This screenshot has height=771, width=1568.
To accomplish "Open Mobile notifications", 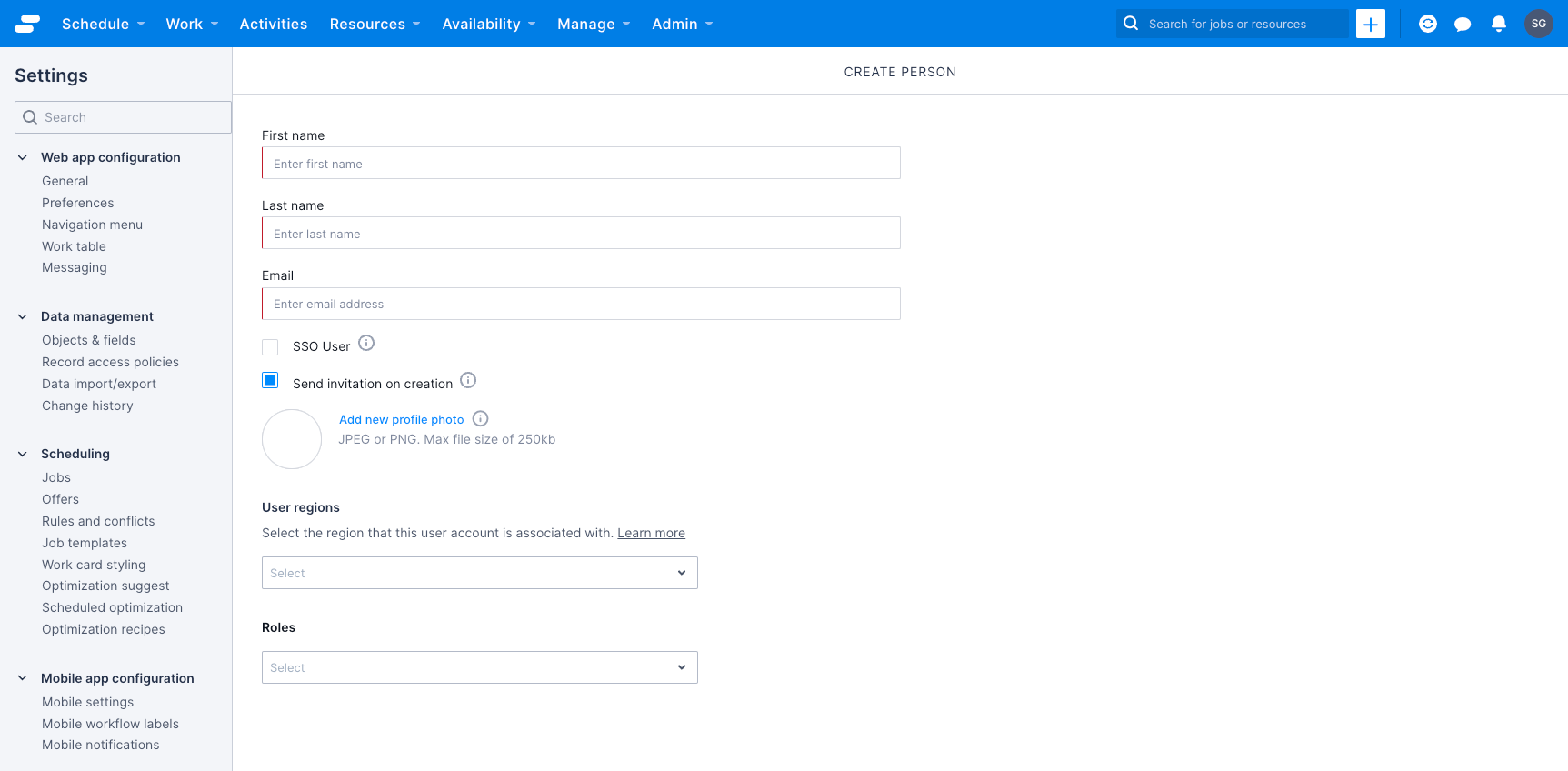I will point(100,745).
